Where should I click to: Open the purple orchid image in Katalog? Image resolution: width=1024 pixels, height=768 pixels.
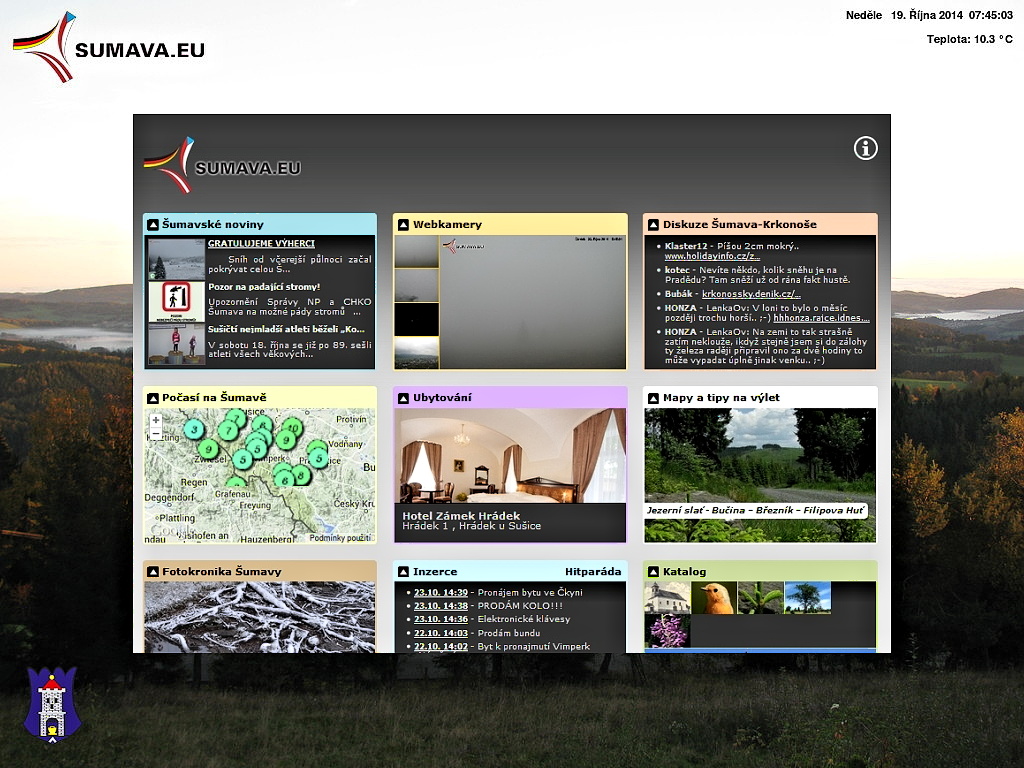point(666,631)
